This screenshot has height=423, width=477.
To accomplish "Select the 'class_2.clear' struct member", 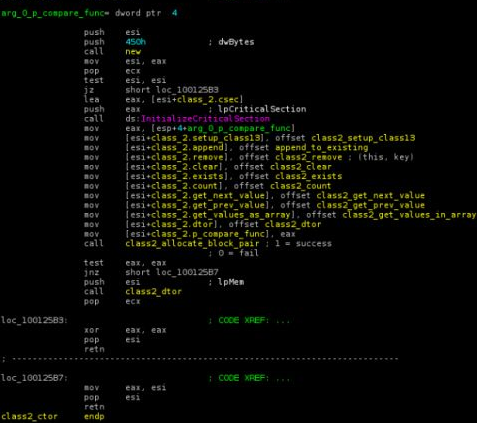I will (185, 167).
